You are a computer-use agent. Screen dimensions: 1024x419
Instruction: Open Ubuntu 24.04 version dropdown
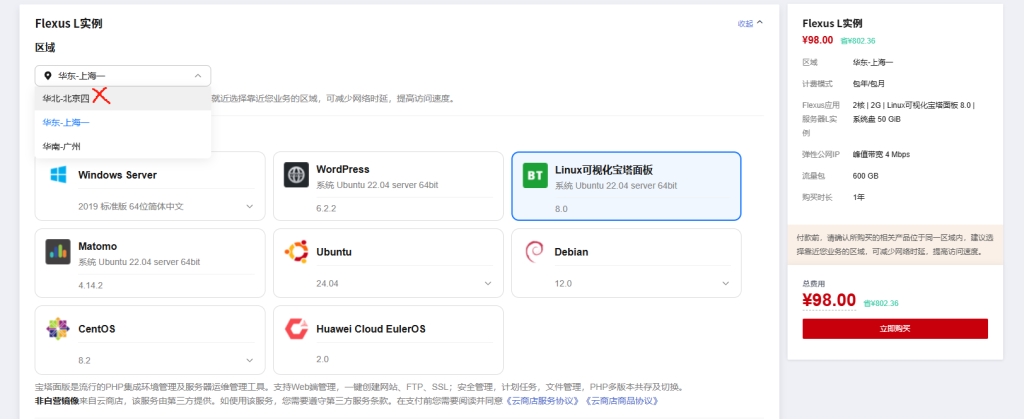(488, 283)
